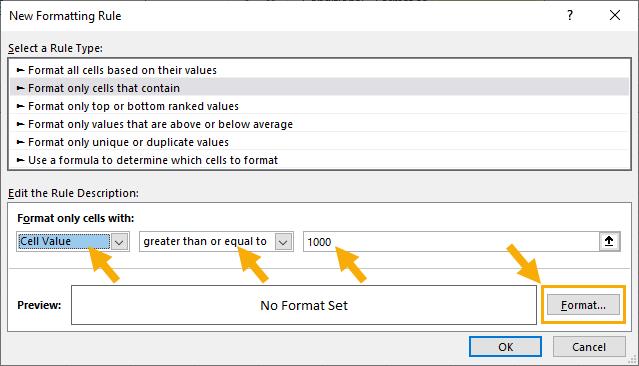The height and width of the screenshot is (366, 639).
Task: Click the value field containing 1000
Action: point(451,242)
